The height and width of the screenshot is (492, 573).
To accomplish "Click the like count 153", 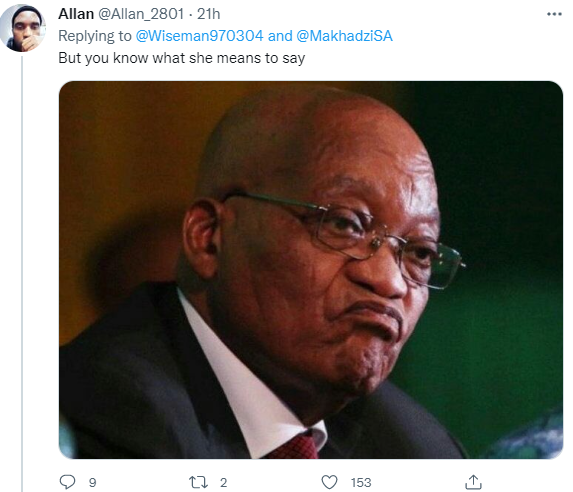I will pos(361,482).
